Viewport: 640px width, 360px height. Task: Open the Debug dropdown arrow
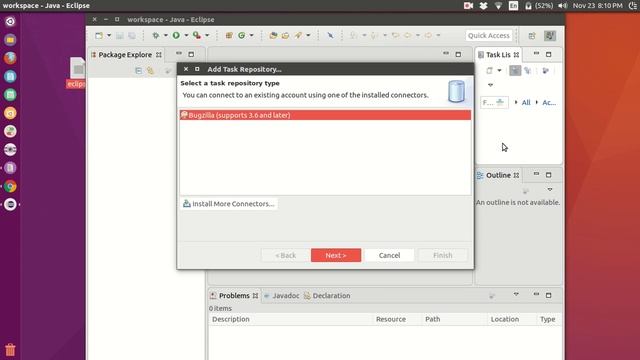(166, 36)
